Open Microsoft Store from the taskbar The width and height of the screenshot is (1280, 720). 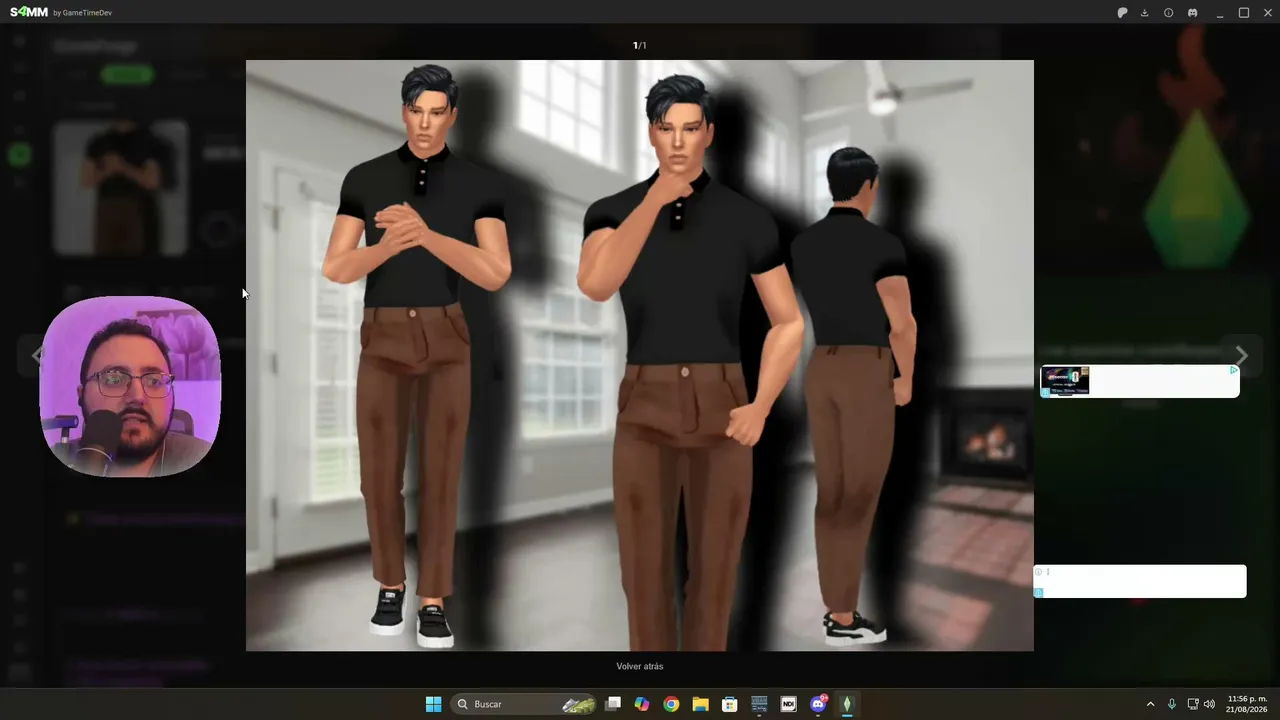pos(730,704)
